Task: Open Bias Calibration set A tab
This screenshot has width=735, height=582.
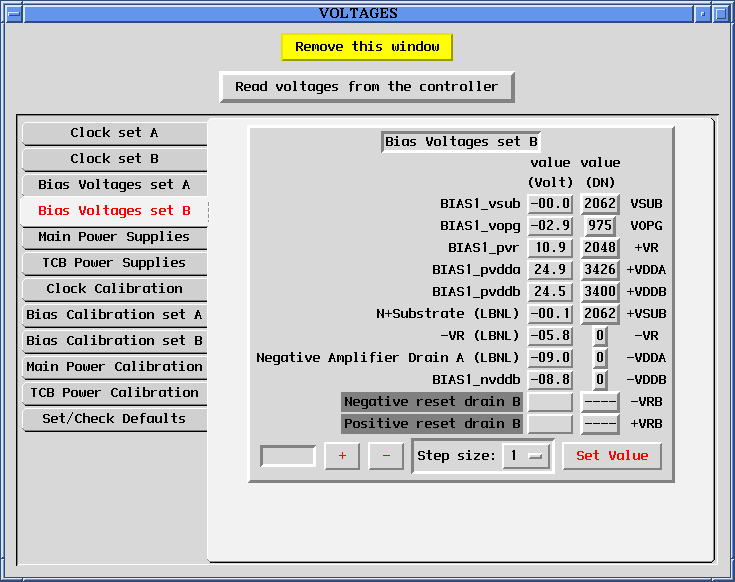Action: click(114, 314)
